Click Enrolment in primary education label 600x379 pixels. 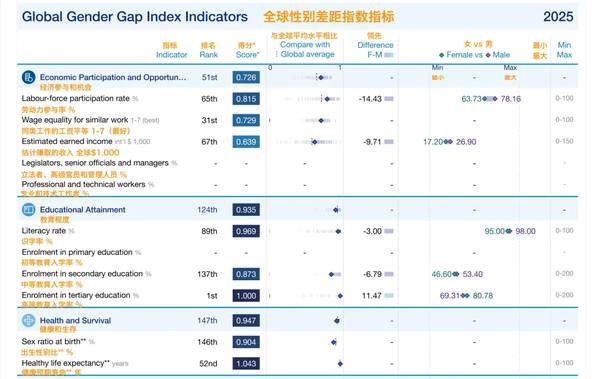click(77, 252)
